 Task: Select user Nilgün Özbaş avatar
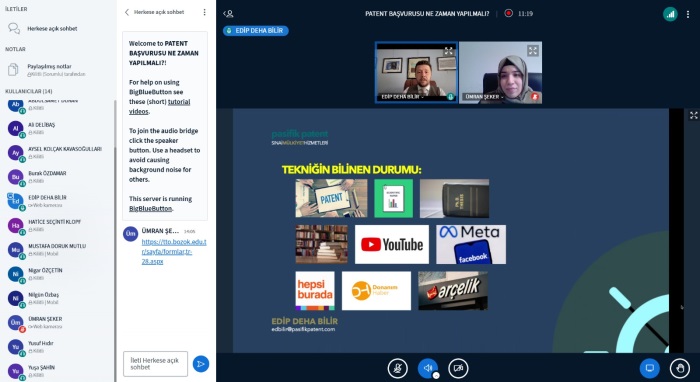[x=16, y=298]
